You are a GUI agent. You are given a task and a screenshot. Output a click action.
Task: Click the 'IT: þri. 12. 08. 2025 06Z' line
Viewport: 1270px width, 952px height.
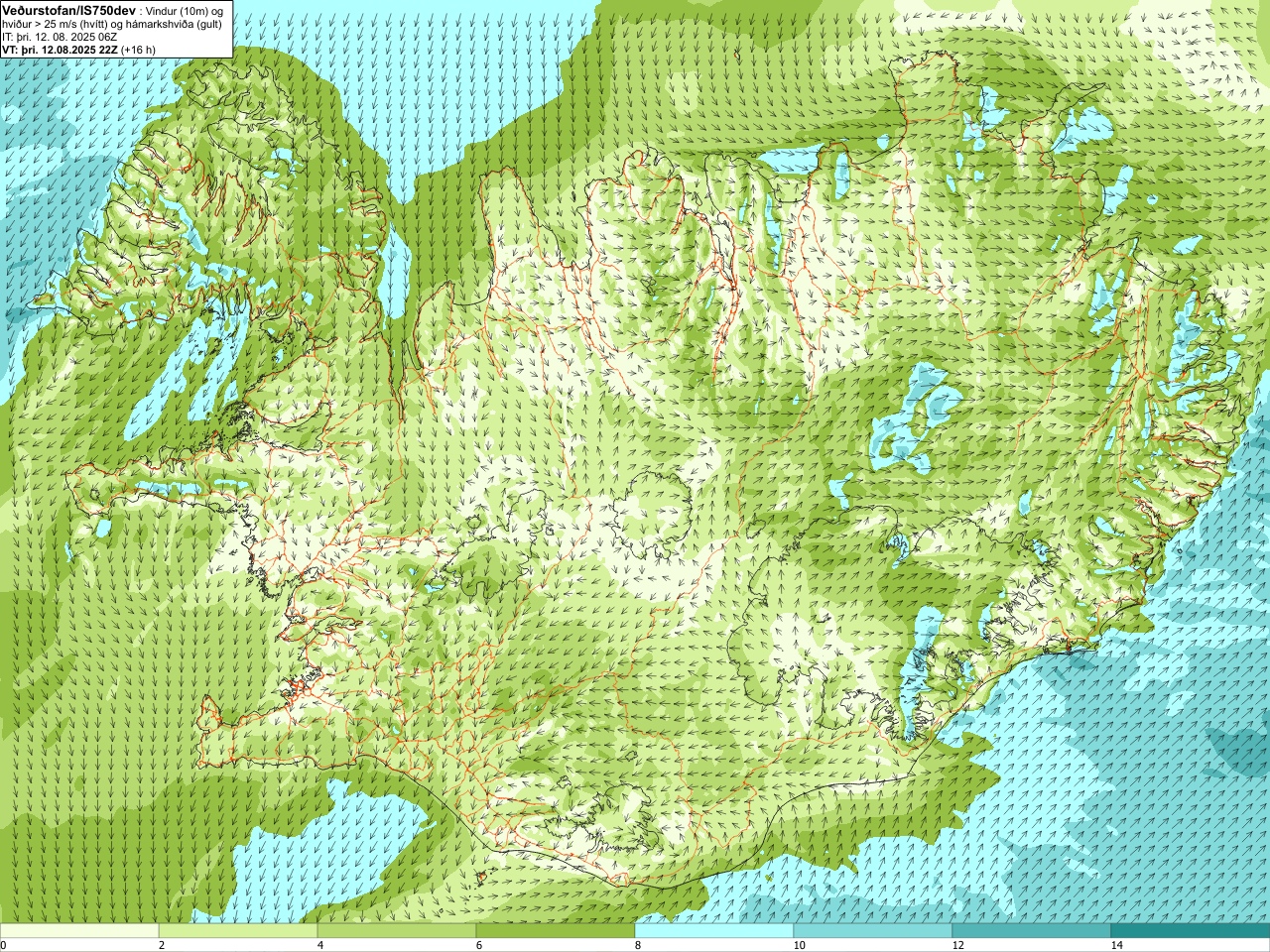[60, 37]
